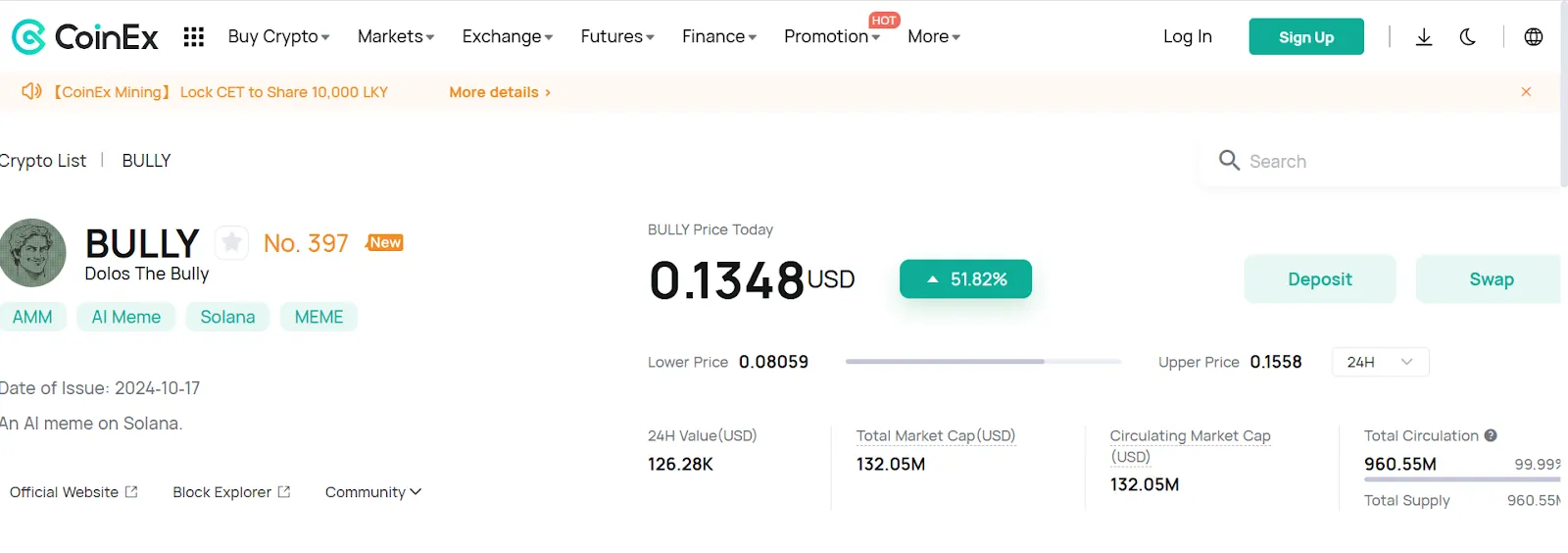This screenshot has width=1568, height=553.
Task: Expand the Markets menu
Action: click(396, 36)
